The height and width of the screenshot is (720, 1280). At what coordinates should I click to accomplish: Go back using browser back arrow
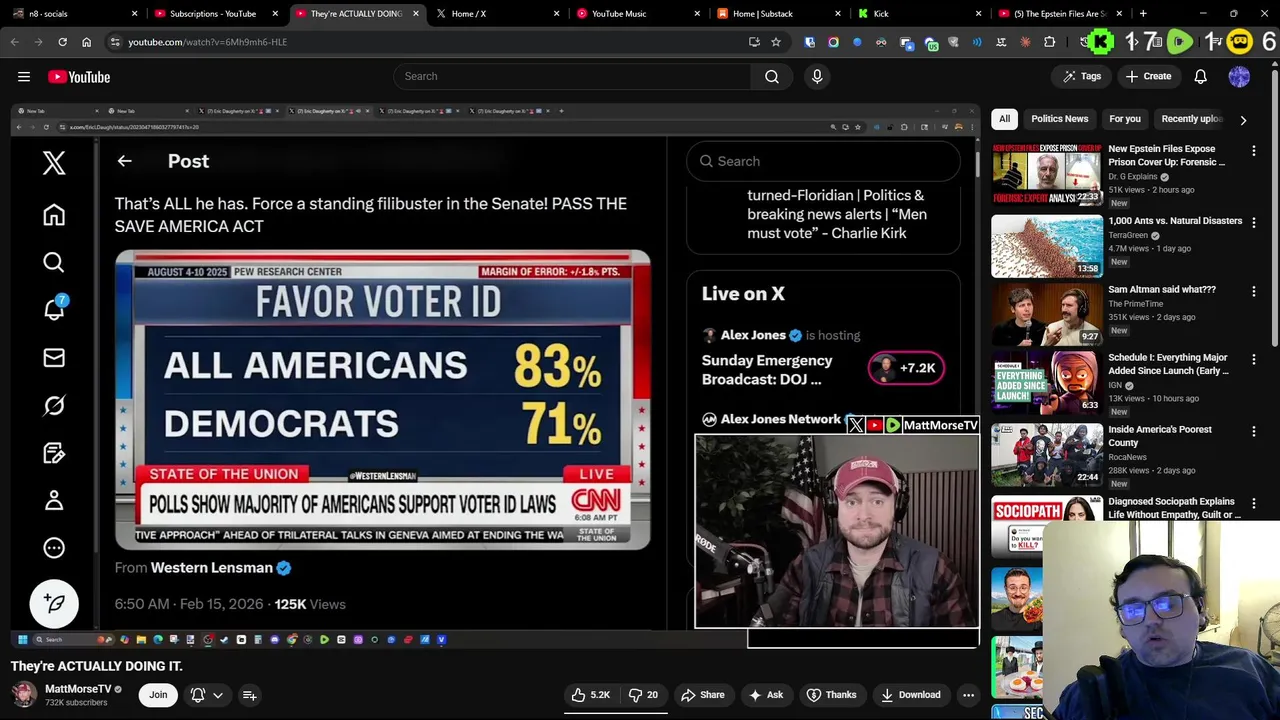tap(15, 42)
